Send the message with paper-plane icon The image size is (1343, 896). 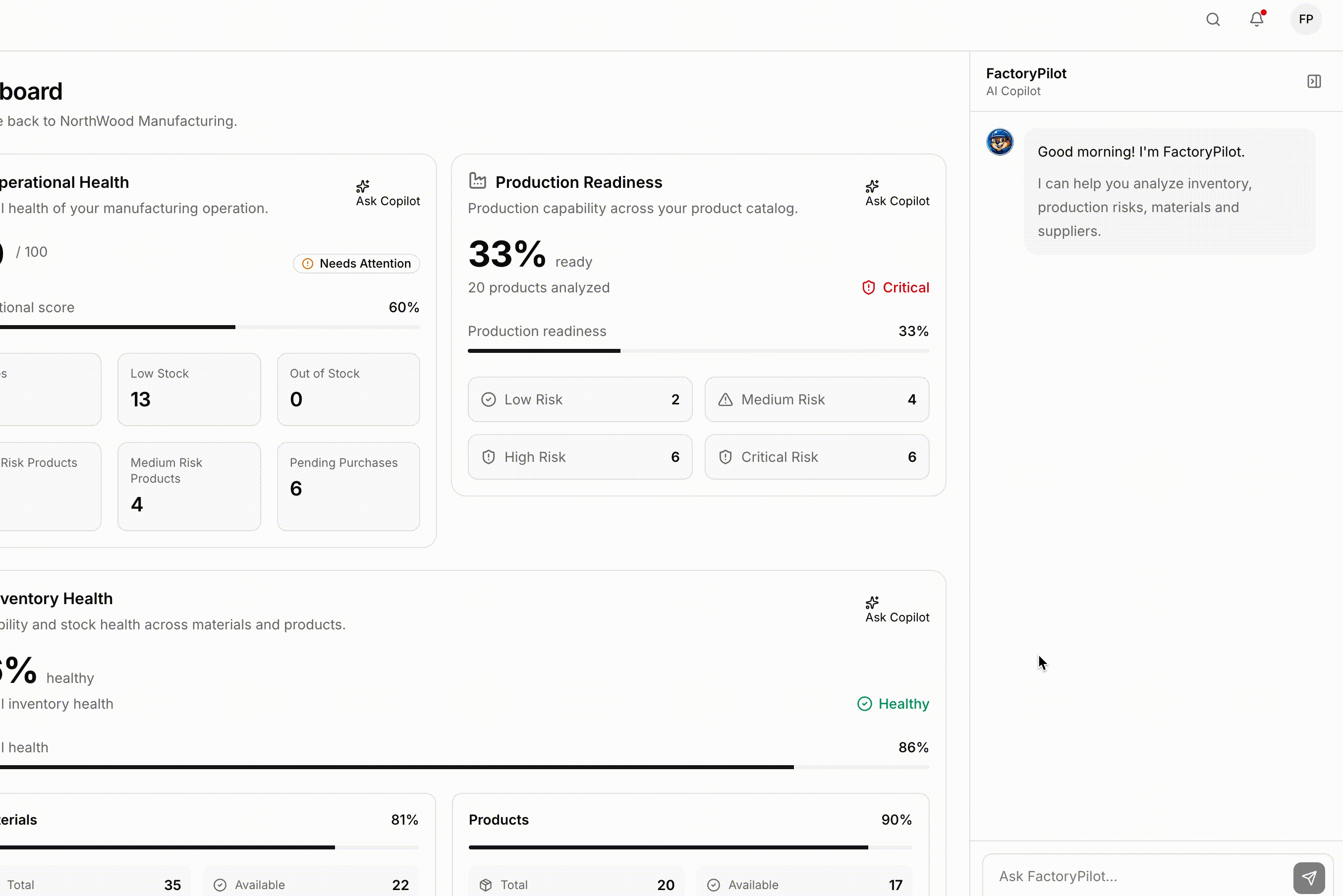(1309, 877)
